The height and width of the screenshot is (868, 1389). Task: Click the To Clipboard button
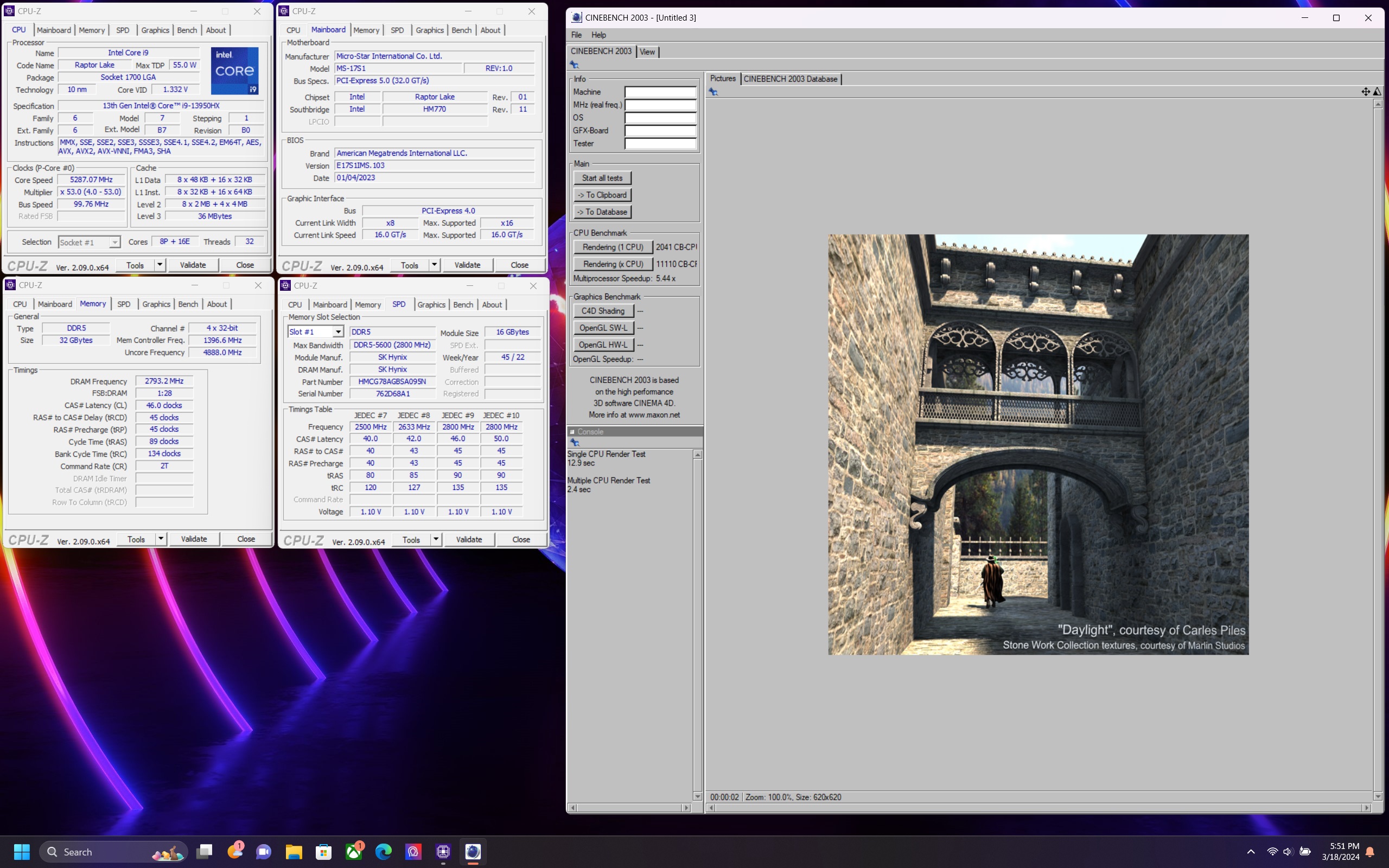click(602, 195)
